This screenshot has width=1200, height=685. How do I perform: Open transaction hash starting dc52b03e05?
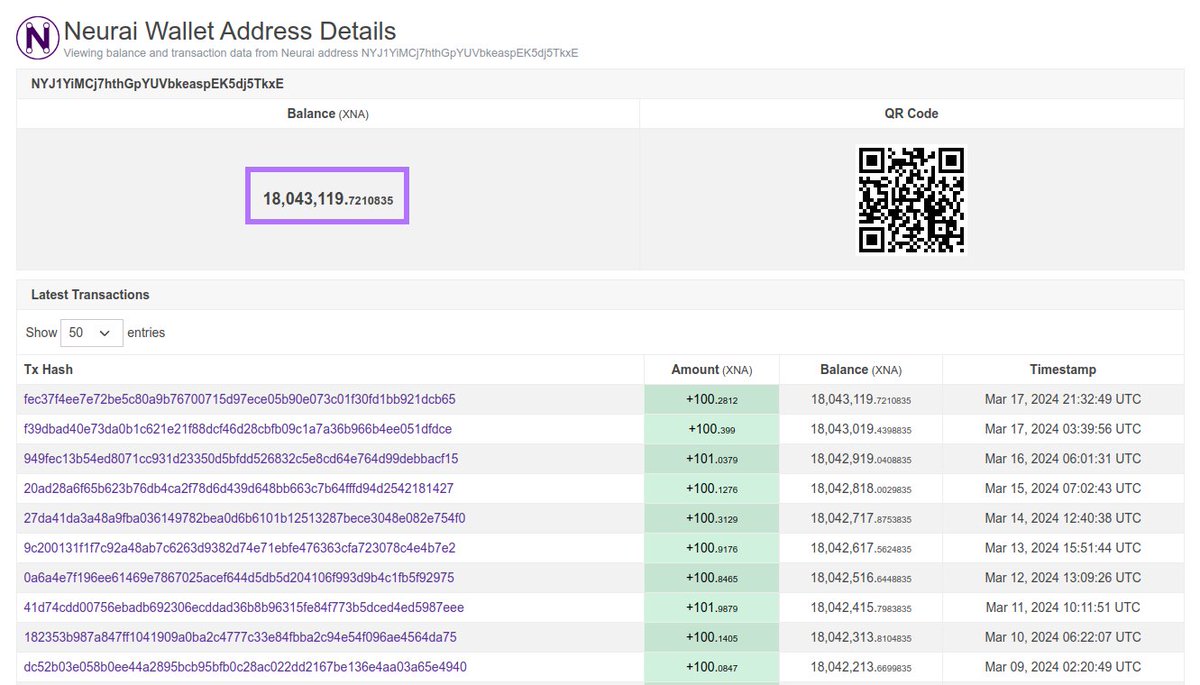[x=245, y=667]
